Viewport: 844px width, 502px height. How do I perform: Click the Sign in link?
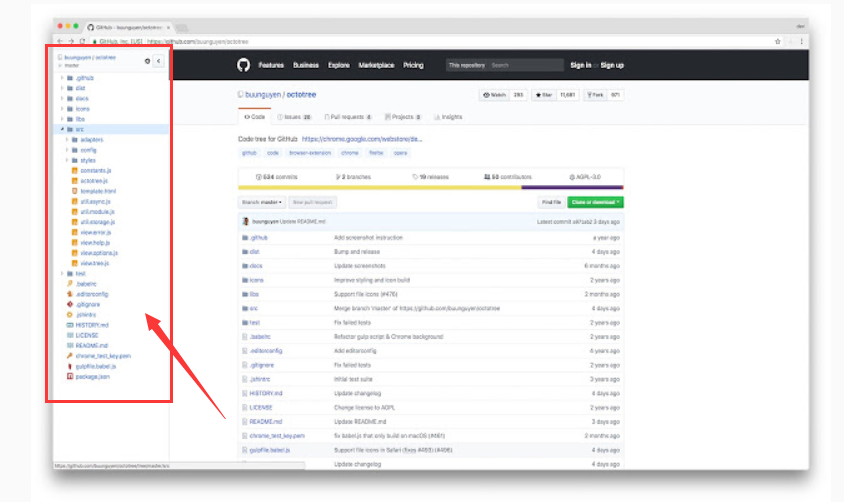coord(581,65)
